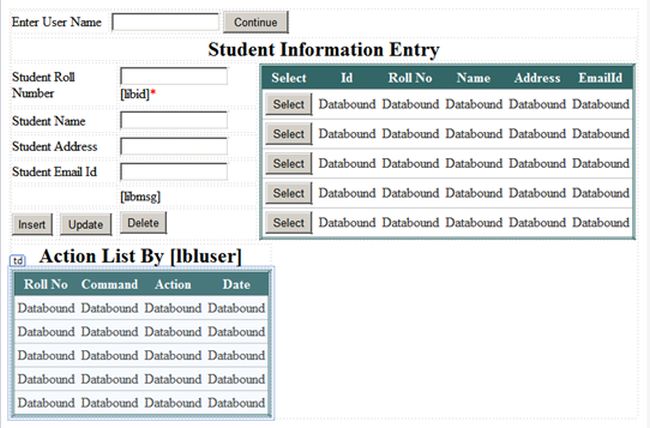Click the Id column header
This screenshot has height=428, width=650.
(347, 78)
